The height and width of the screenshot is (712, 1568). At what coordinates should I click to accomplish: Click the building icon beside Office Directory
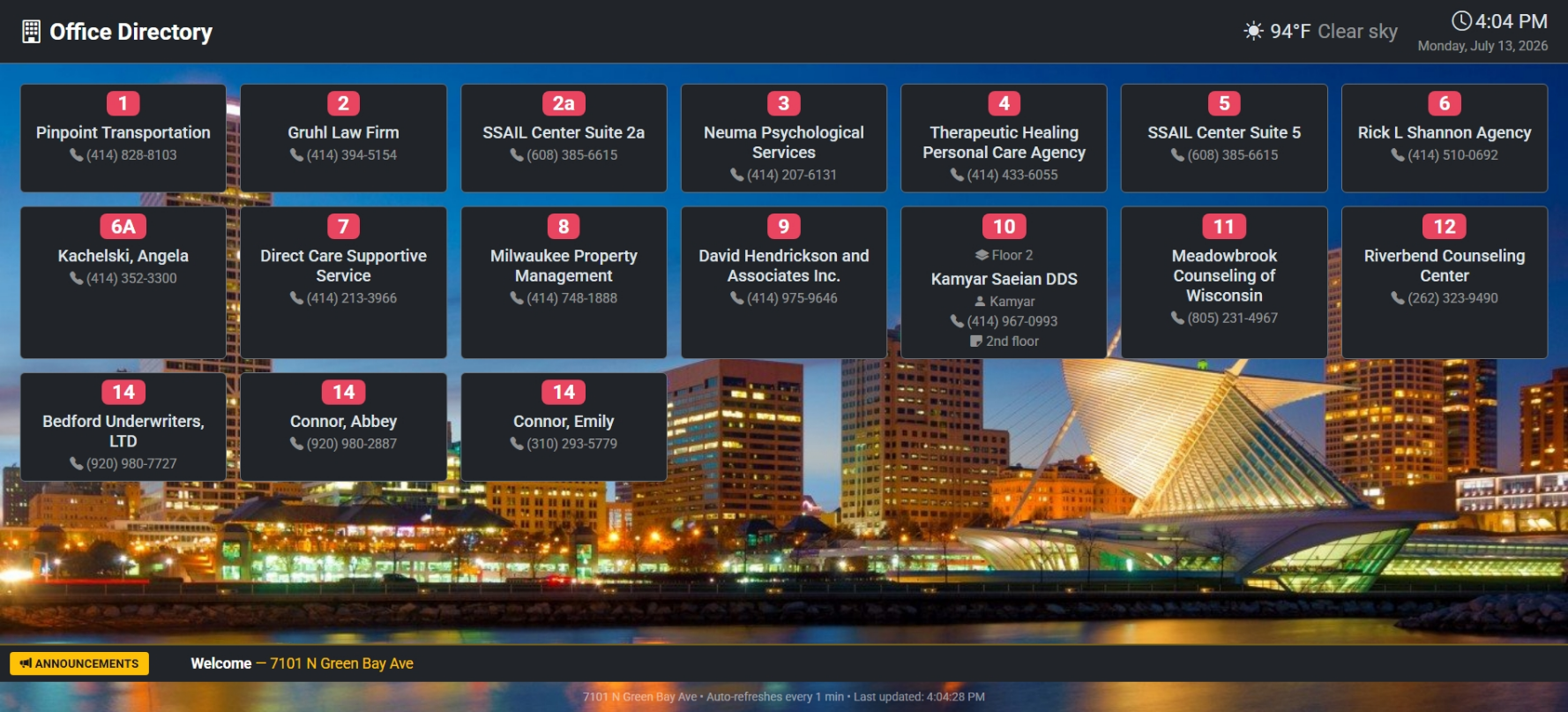tap(32, 32)
